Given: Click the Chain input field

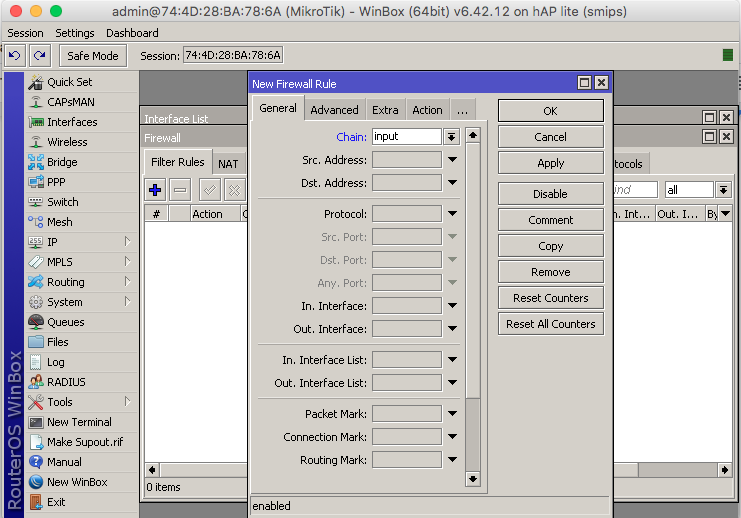Looking at the screenshot, I should point(407,137).
